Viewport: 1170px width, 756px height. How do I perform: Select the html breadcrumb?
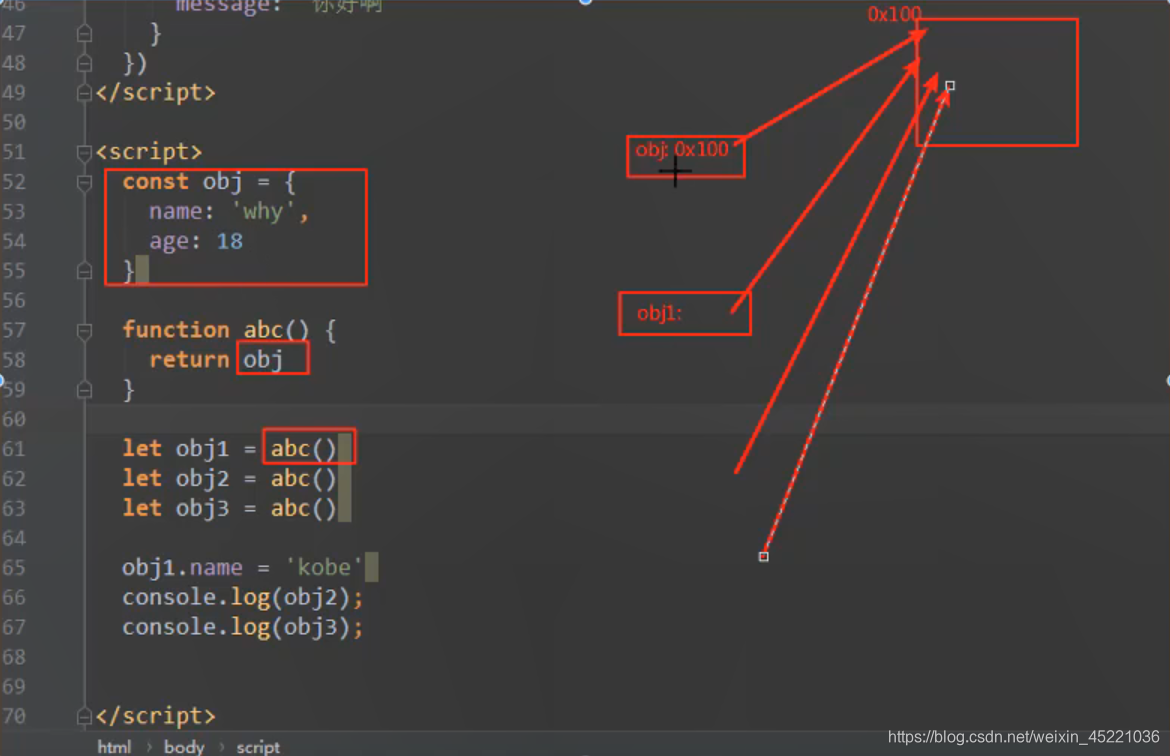[x=114, y=746]
